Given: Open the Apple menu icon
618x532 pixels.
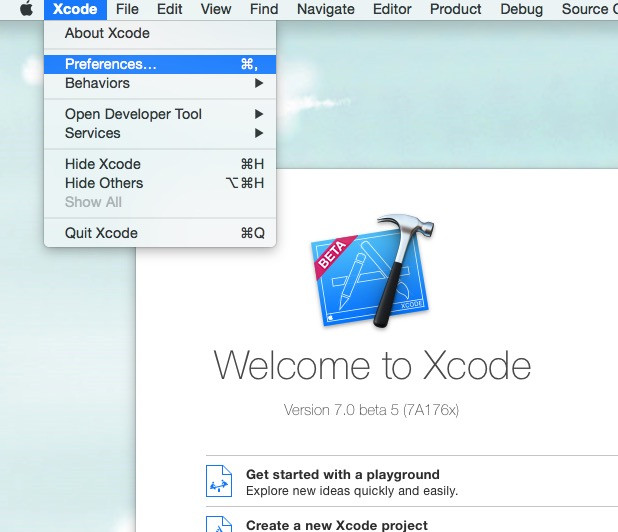Looking at the screenshot, I should (26, 9).
